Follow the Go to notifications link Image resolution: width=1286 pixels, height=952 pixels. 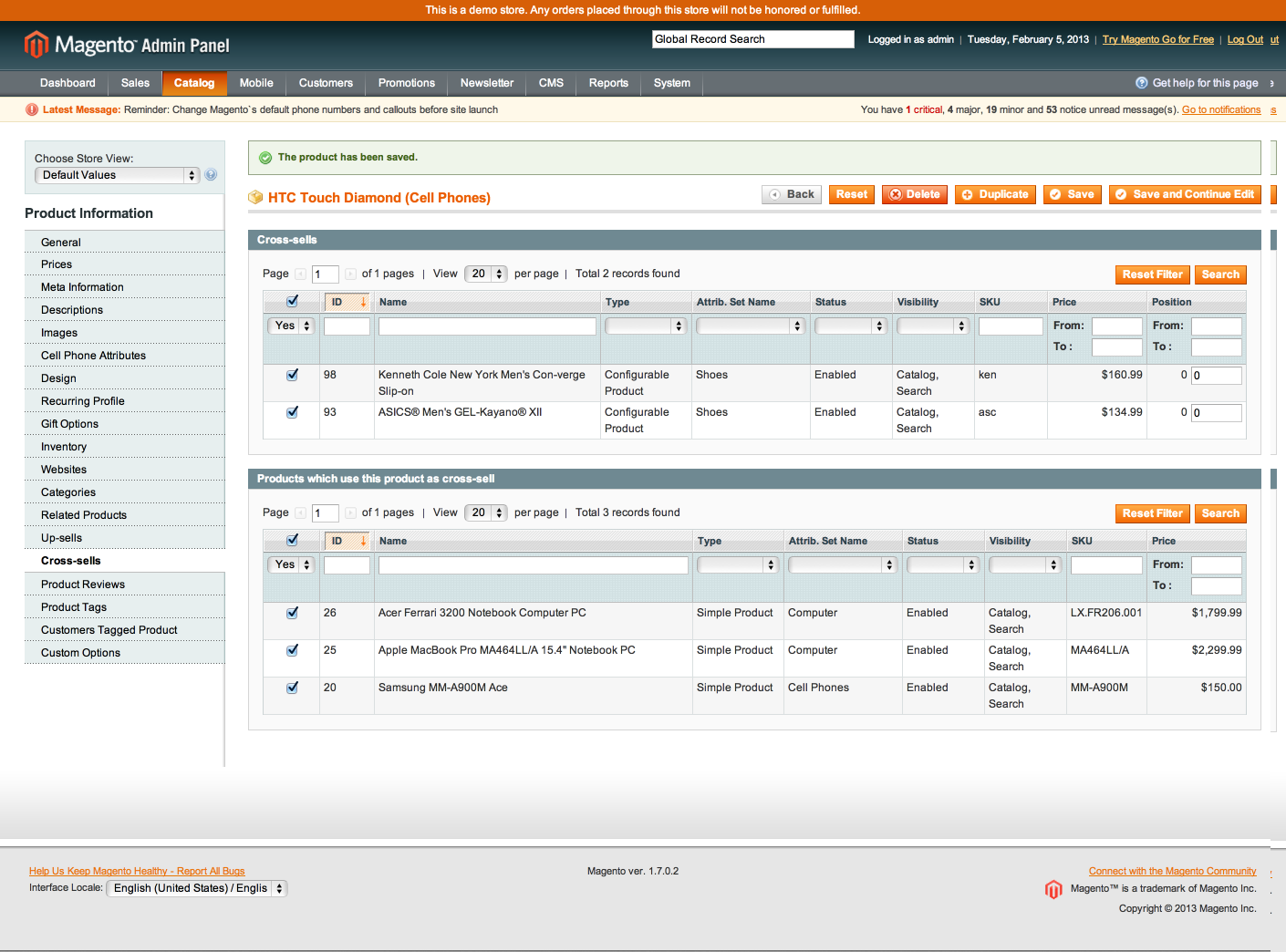click(1221, 109)
